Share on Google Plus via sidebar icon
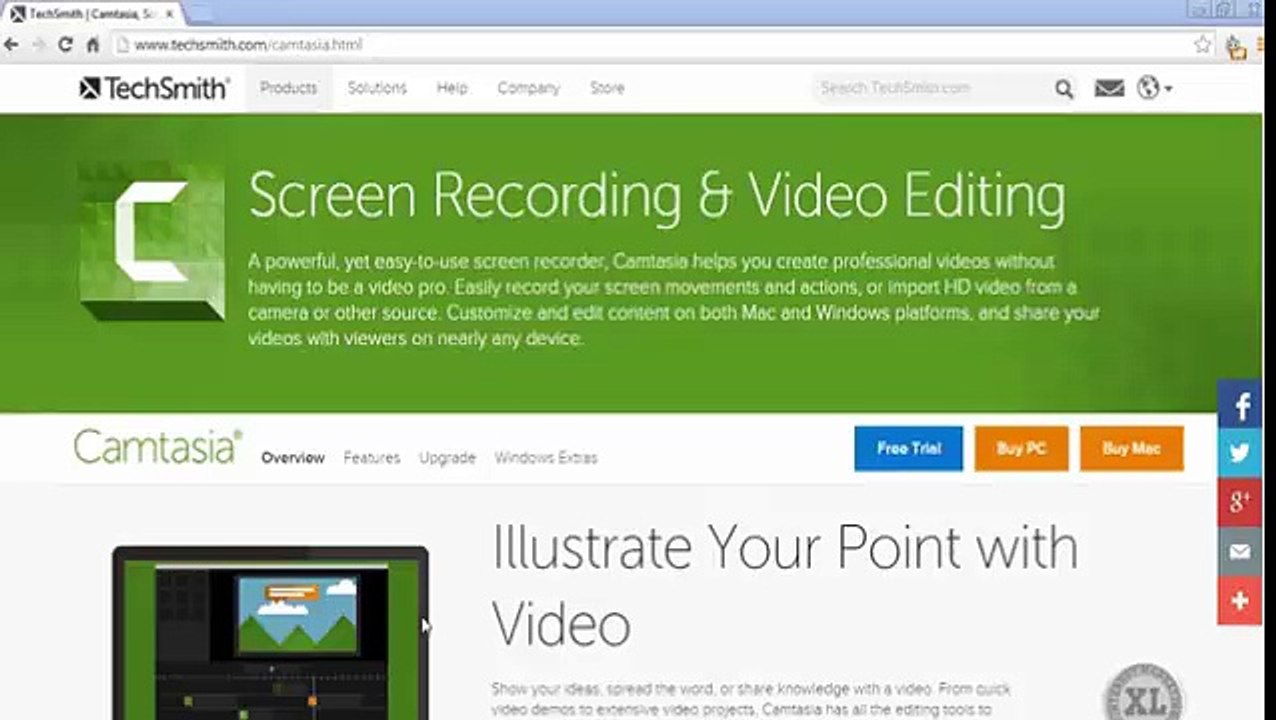The width and height of the screenshot is (1276, 720). (x=1240, y=502)
